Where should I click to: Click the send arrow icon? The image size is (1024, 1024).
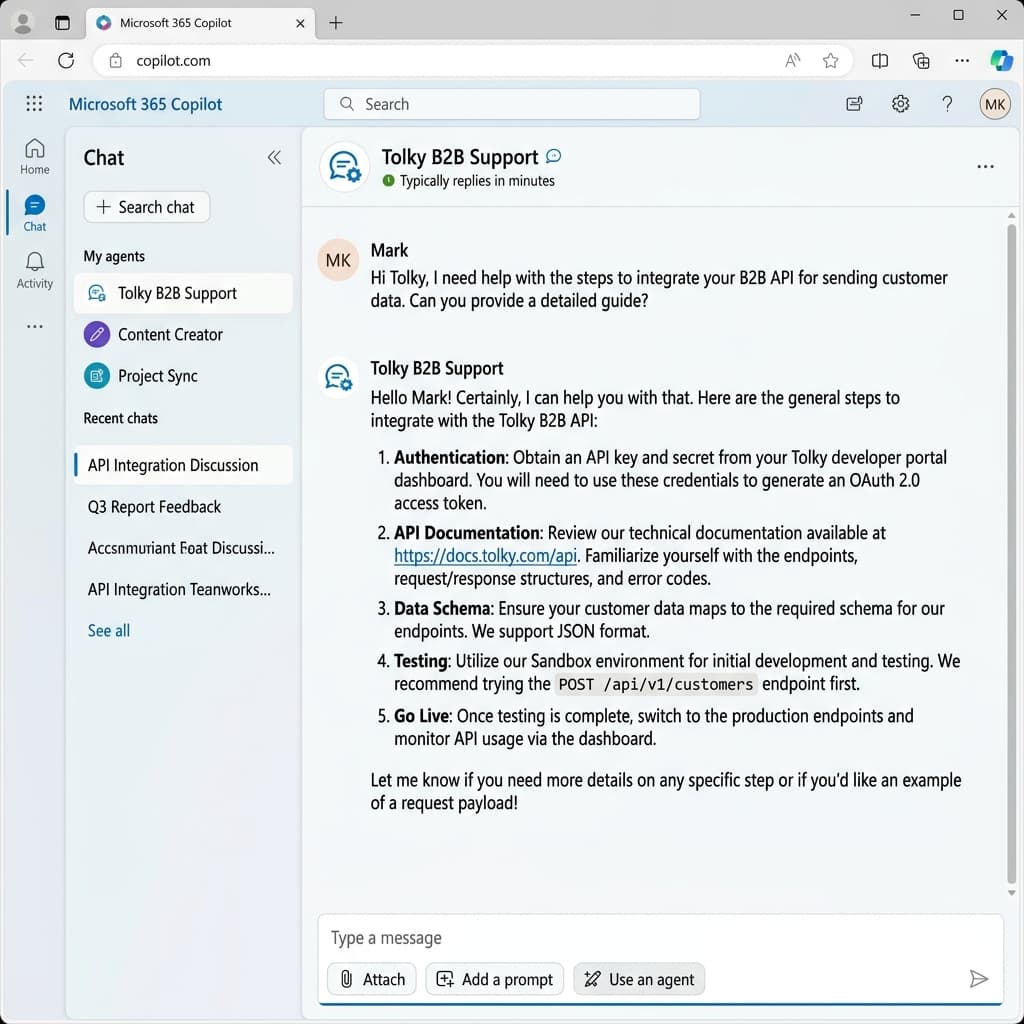coord(978,978)
